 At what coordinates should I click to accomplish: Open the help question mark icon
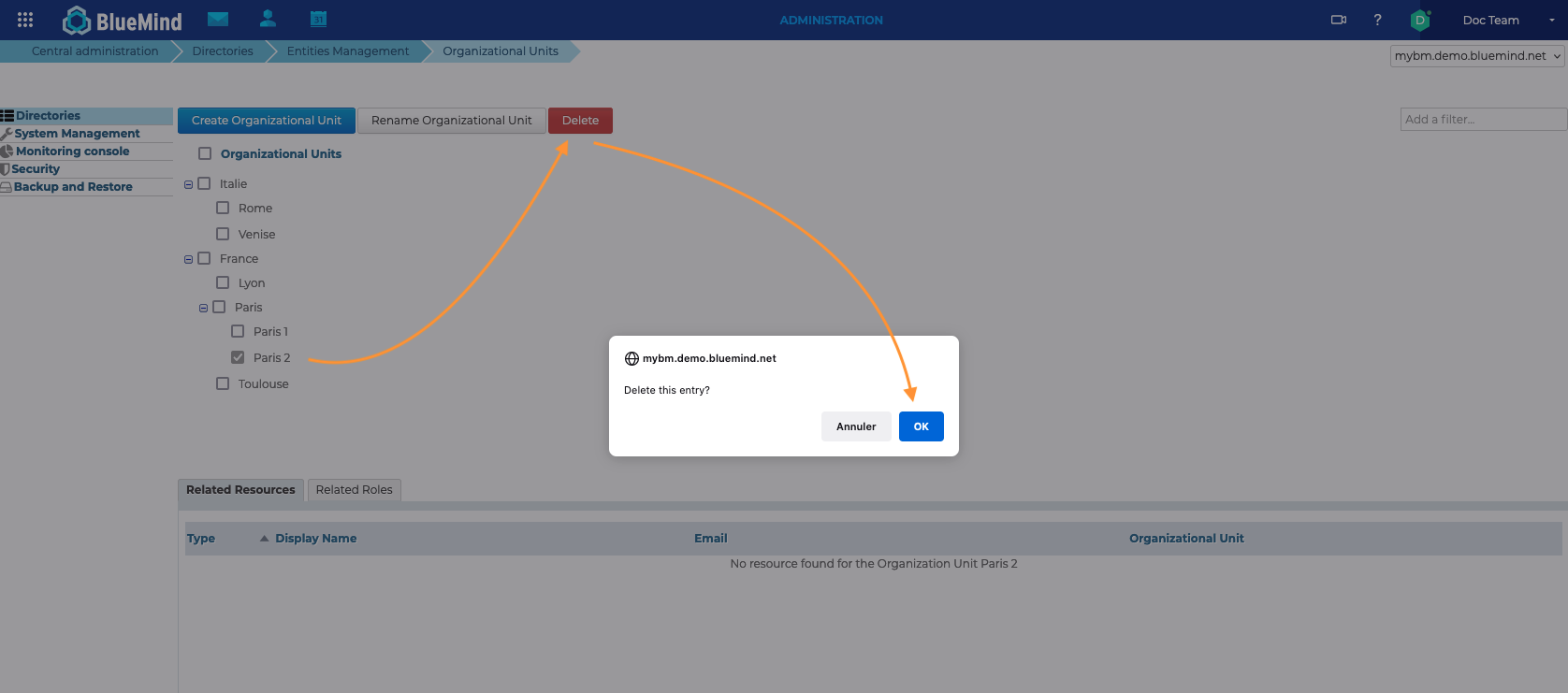coord(1377,20)
